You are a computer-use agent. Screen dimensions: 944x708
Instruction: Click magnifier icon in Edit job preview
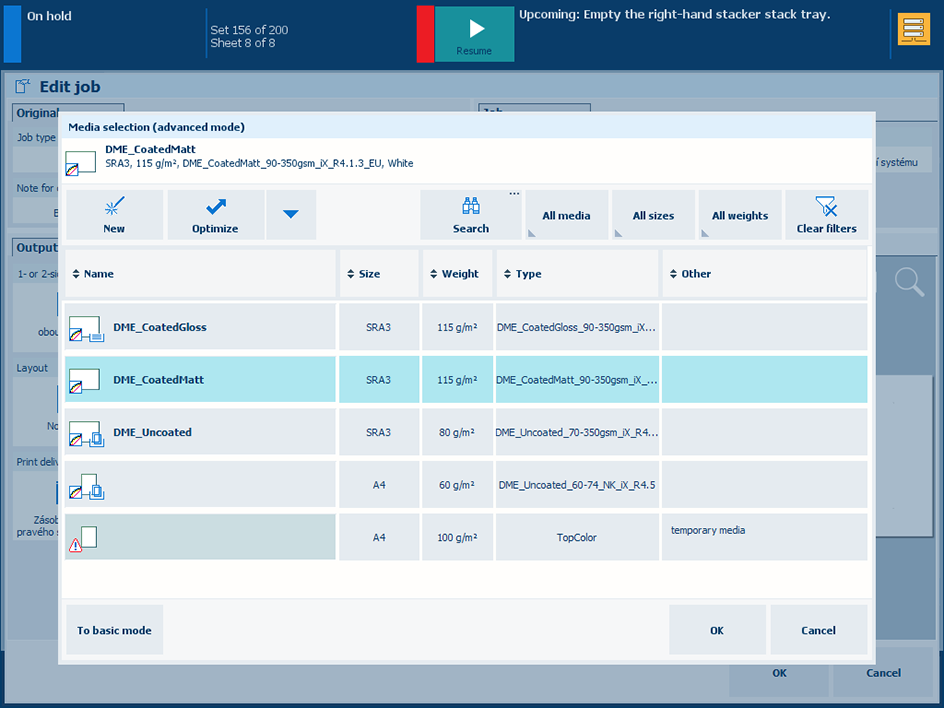(909, 282)
